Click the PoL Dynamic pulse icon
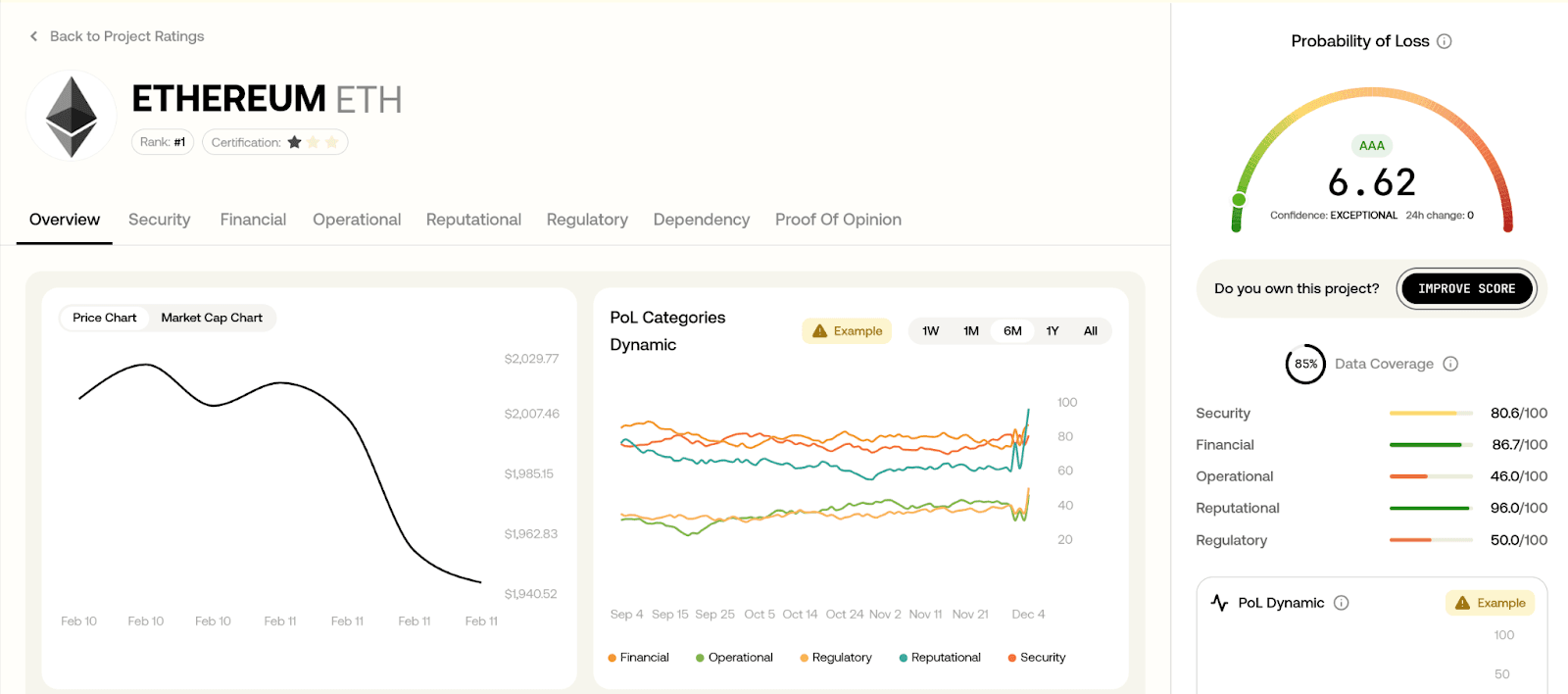This screenshot has width=1568, height=694. pos(1219,603)
